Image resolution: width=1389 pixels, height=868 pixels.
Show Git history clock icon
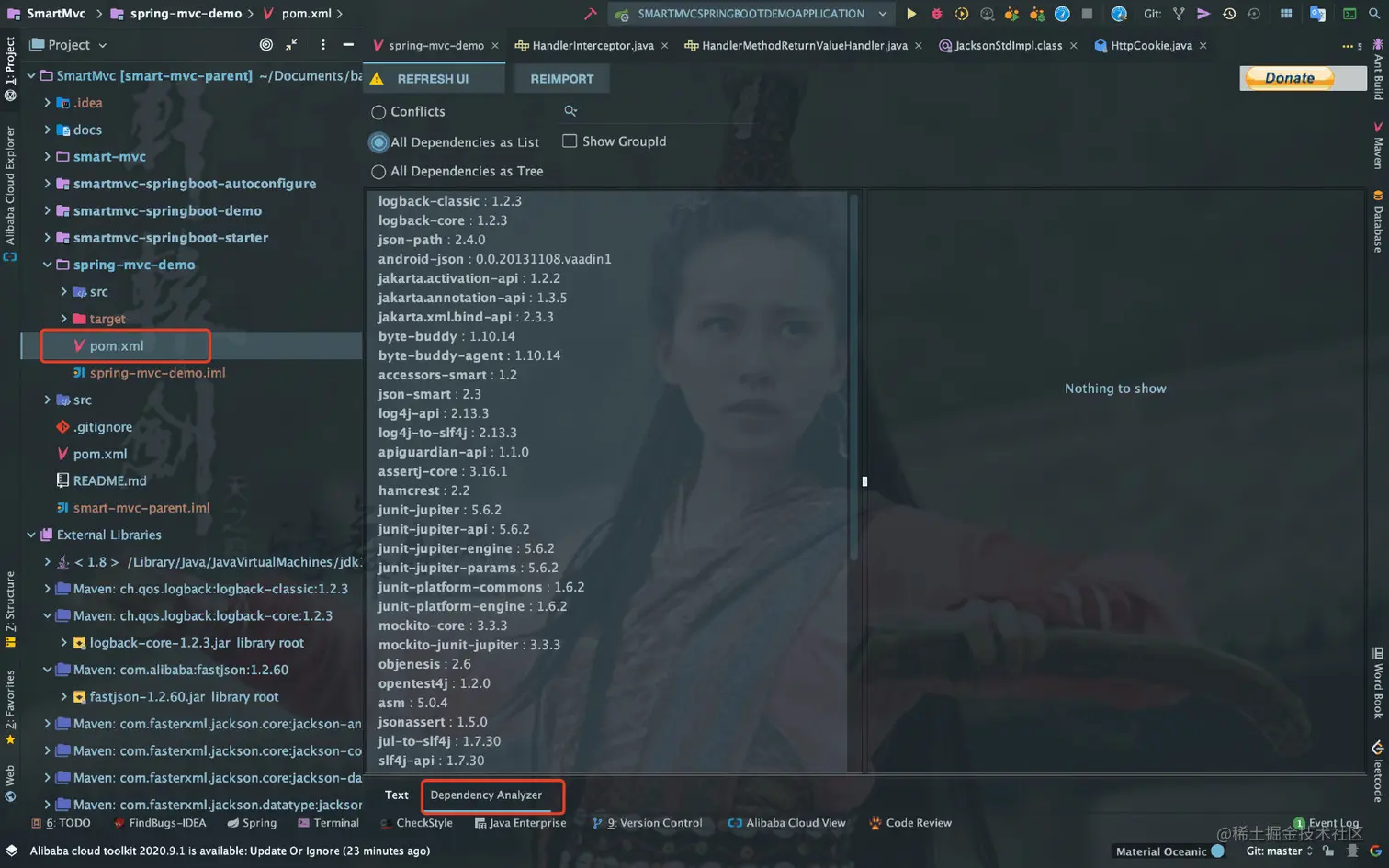point(1229,14)
